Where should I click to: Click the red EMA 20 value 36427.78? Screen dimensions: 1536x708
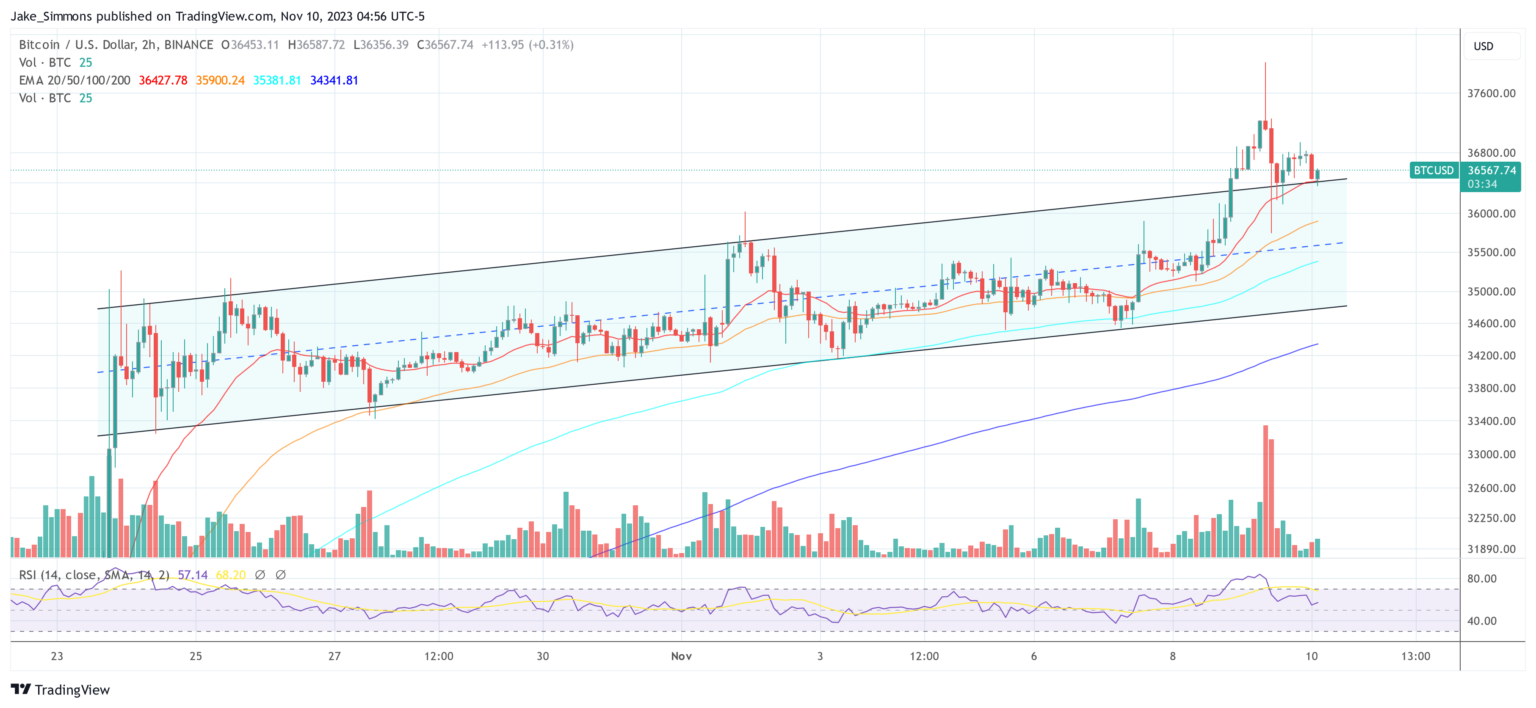[x=165, y=79]
